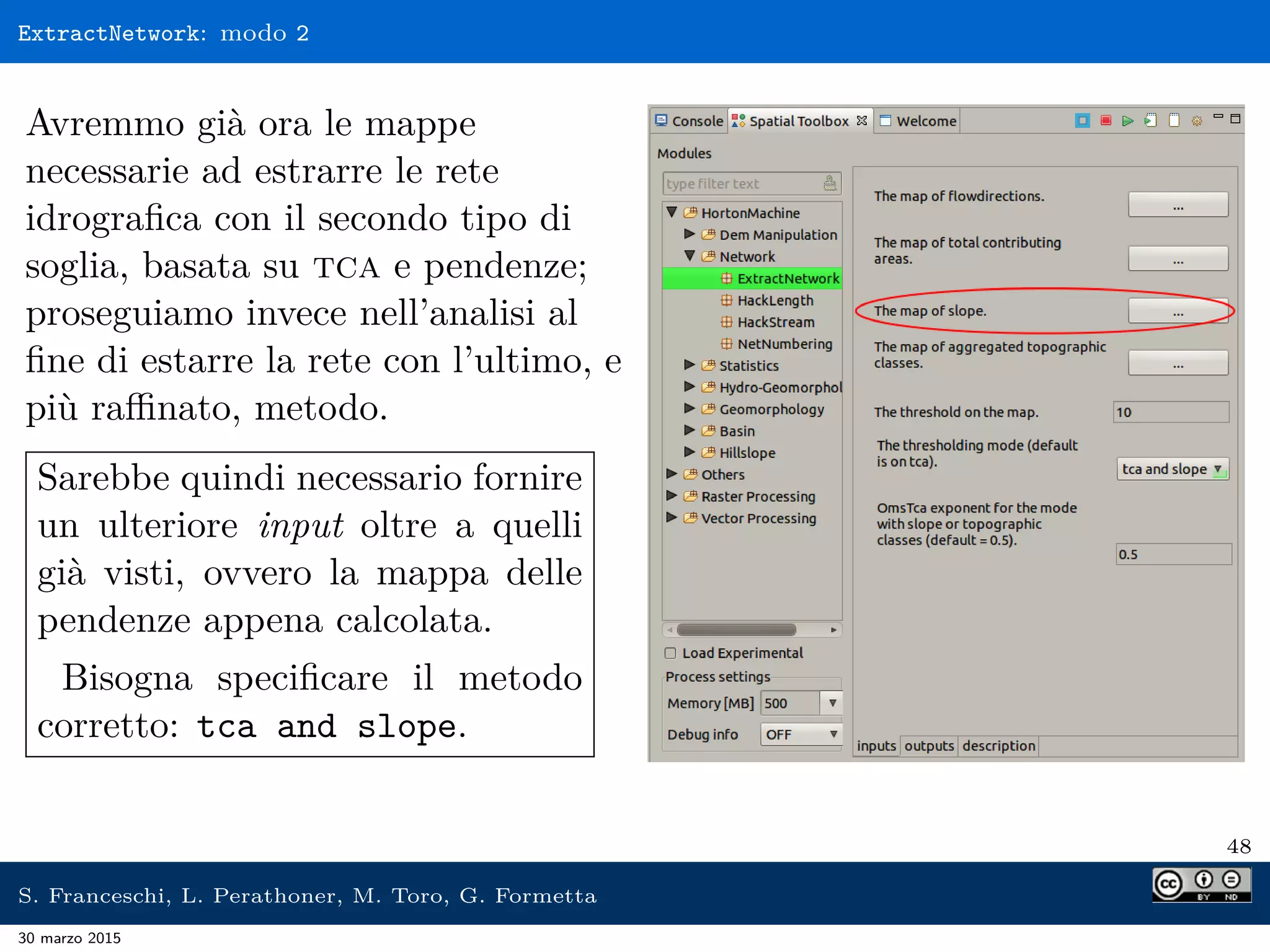
Task: Minimize the Spatial Toolbox view panel
Action: coord(1218,117)
